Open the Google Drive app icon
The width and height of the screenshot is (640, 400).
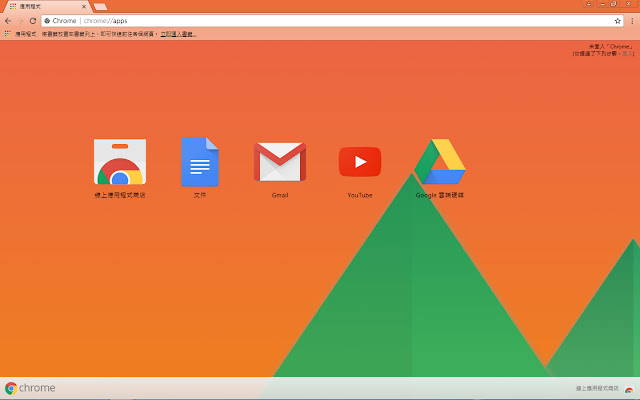click(440, 162)
